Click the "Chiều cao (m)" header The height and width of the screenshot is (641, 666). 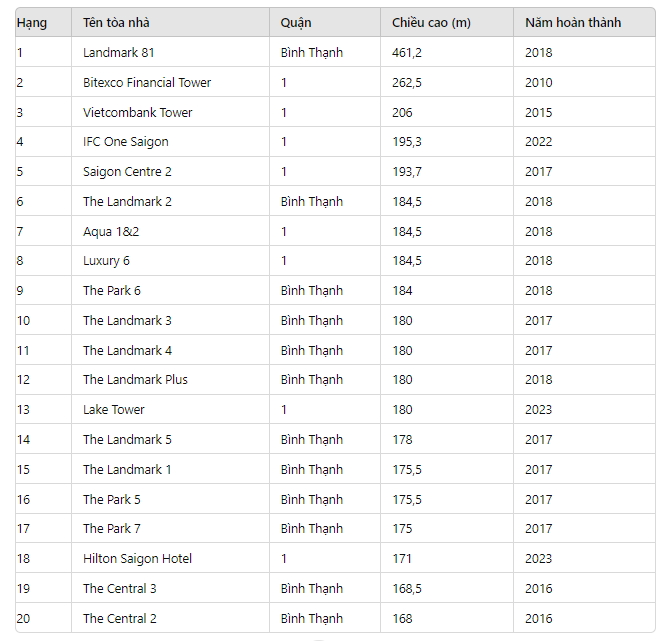click(x=431, y=22)
